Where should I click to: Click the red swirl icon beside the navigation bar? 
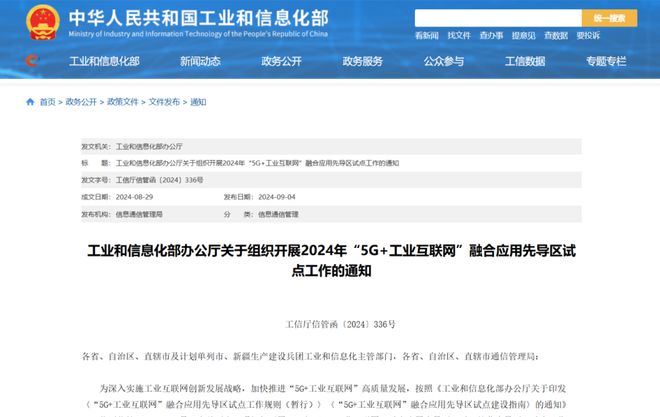32,61
